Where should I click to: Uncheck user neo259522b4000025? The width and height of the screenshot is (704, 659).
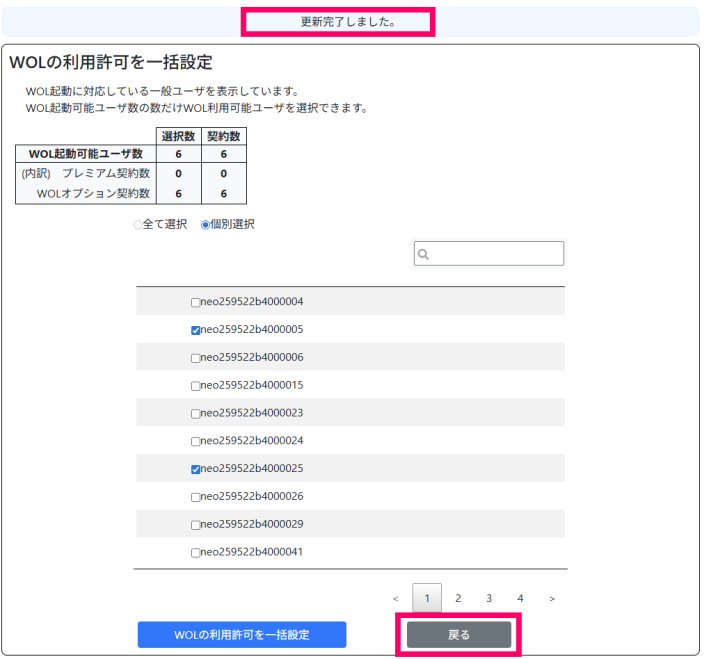pos(195,469)
